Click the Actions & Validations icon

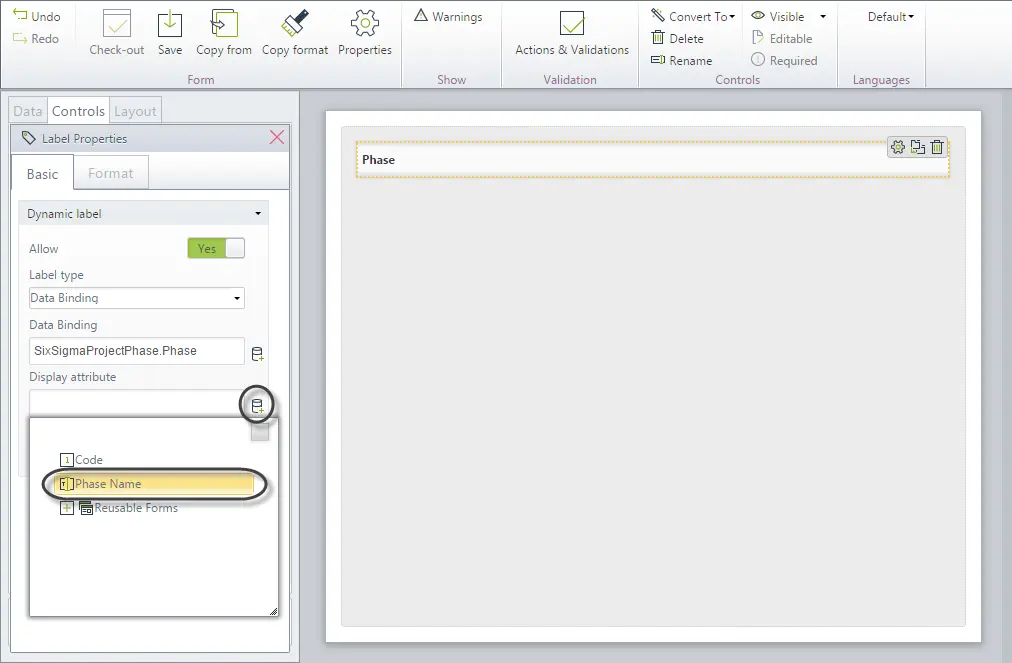tap(571, 24)
